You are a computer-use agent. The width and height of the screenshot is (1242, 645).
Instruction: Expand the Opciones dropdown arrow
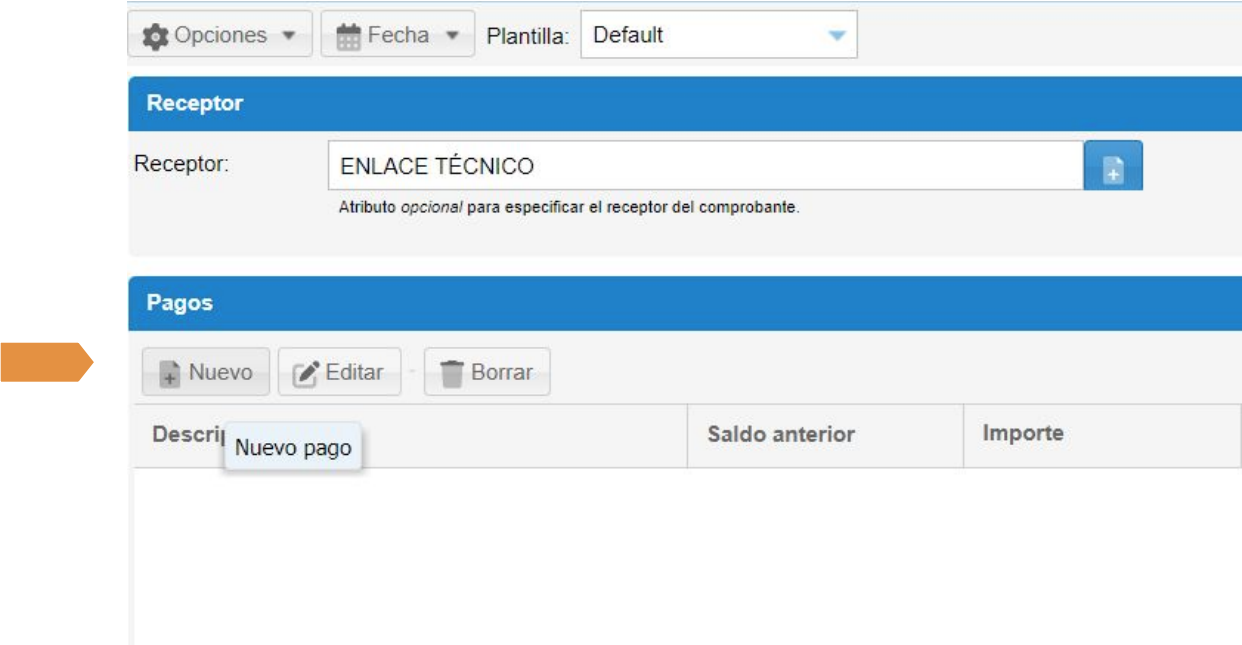[x=289, y=36]
